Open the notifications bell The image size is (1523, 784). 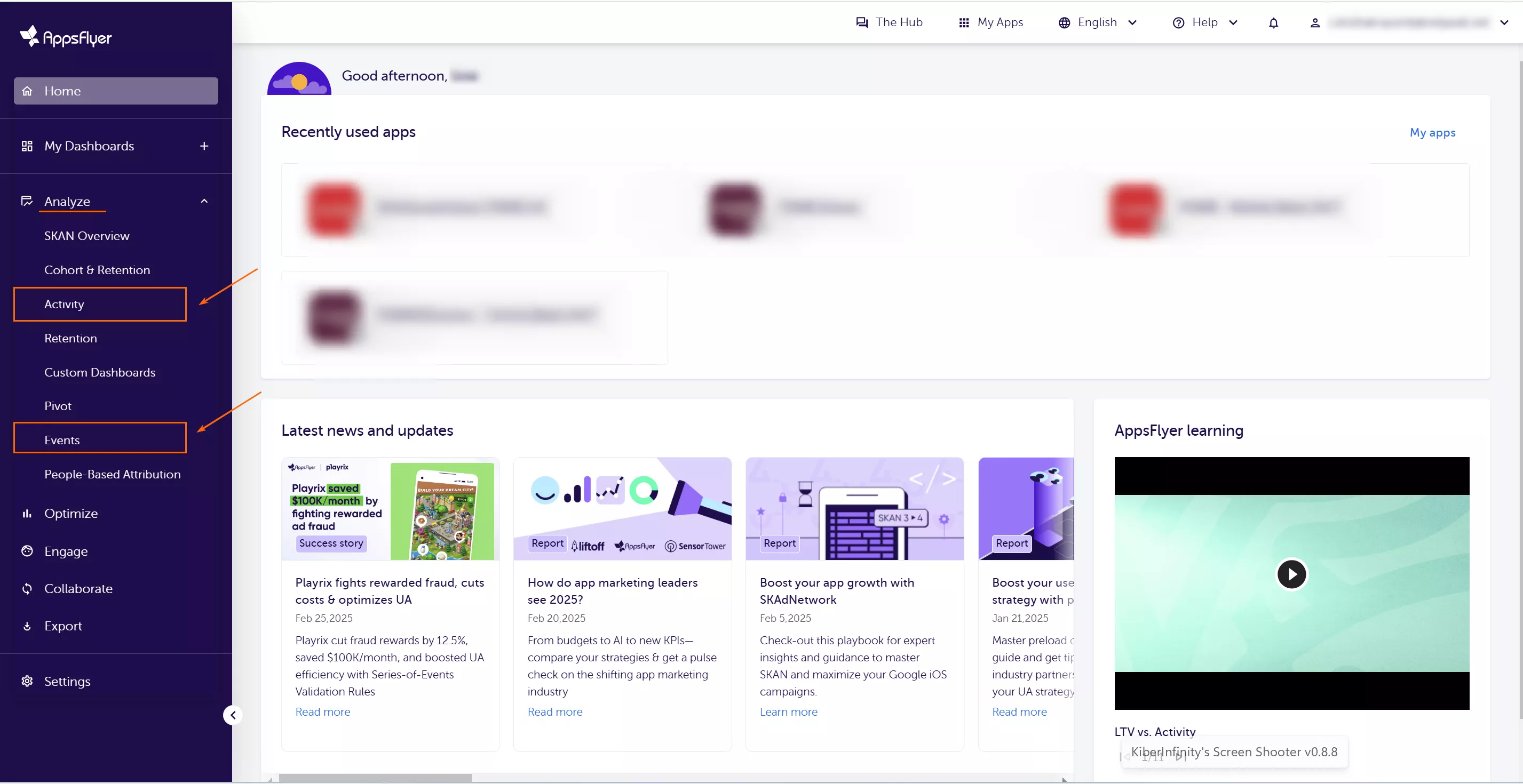pyautogui.click(x=1273, y=22)
